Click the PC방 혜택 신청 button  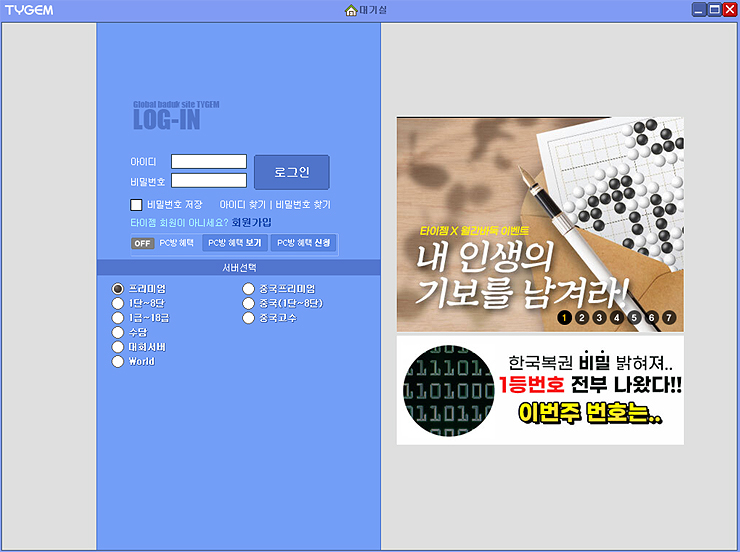303,243
